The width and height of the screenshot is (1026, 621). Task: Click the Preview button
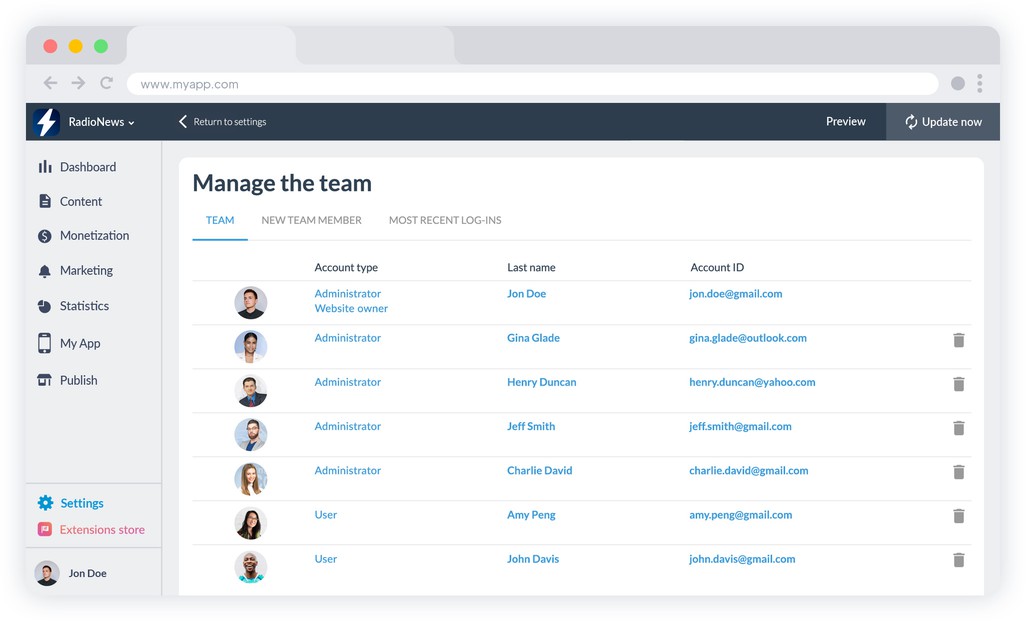845,122
